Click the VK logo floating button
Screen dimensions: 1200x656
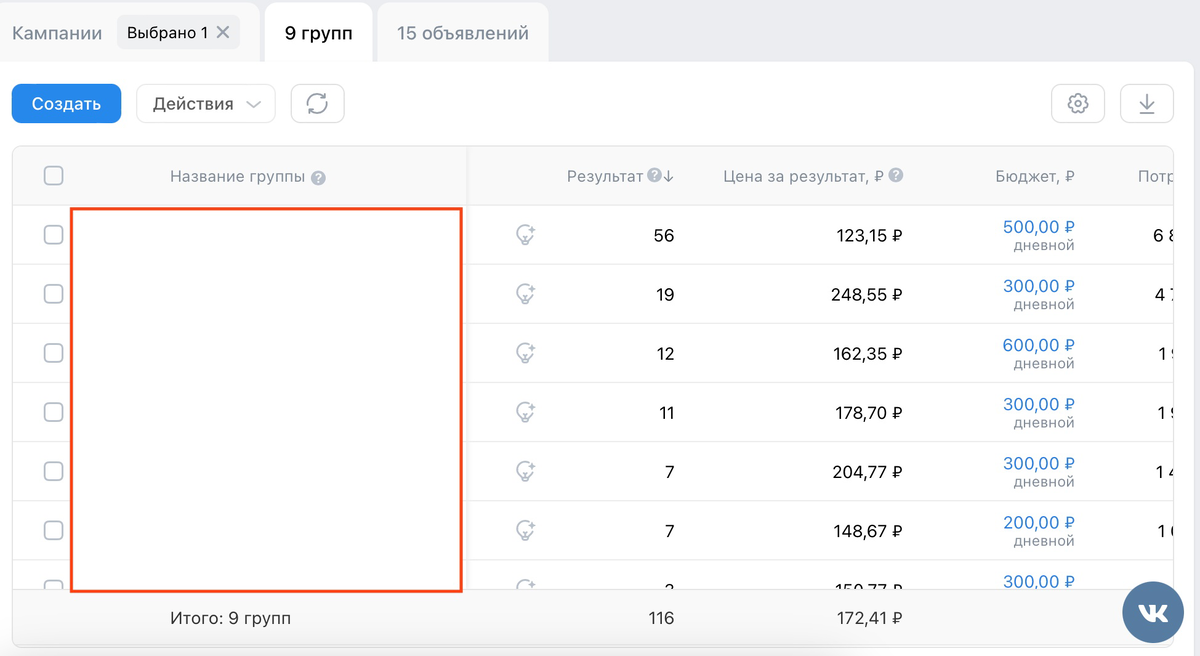1152,613
